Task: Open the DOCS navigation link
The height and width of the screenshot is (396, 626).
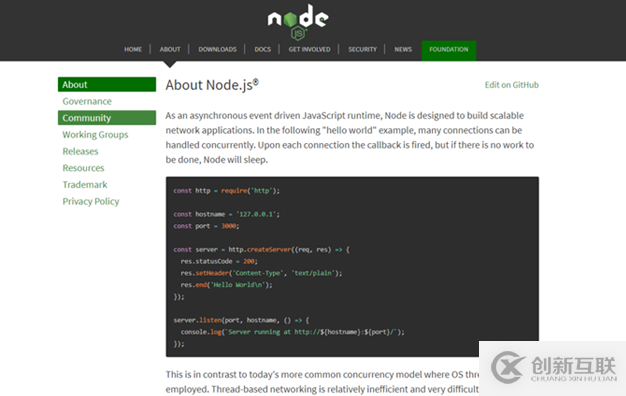Action: (263, 50)
